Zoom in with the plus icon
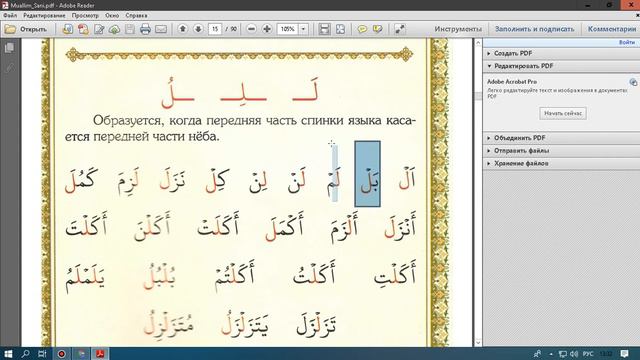This screenshot has width=640, height=360. pyautogui.click(x=267, y=29)
